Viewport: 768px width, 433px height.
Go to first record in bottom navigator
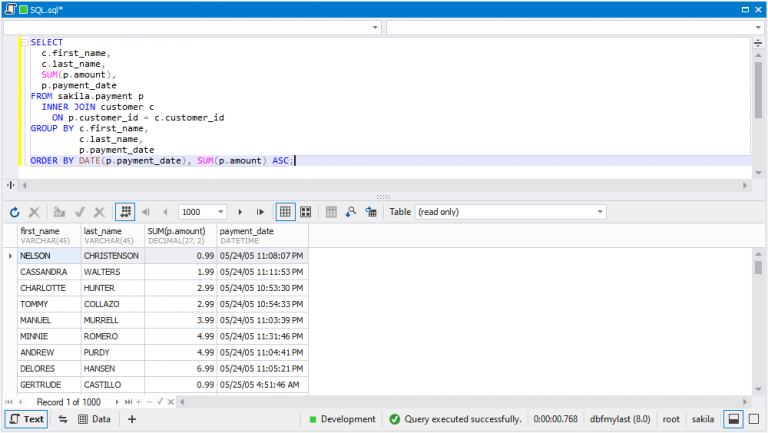[x=8, y=402]
